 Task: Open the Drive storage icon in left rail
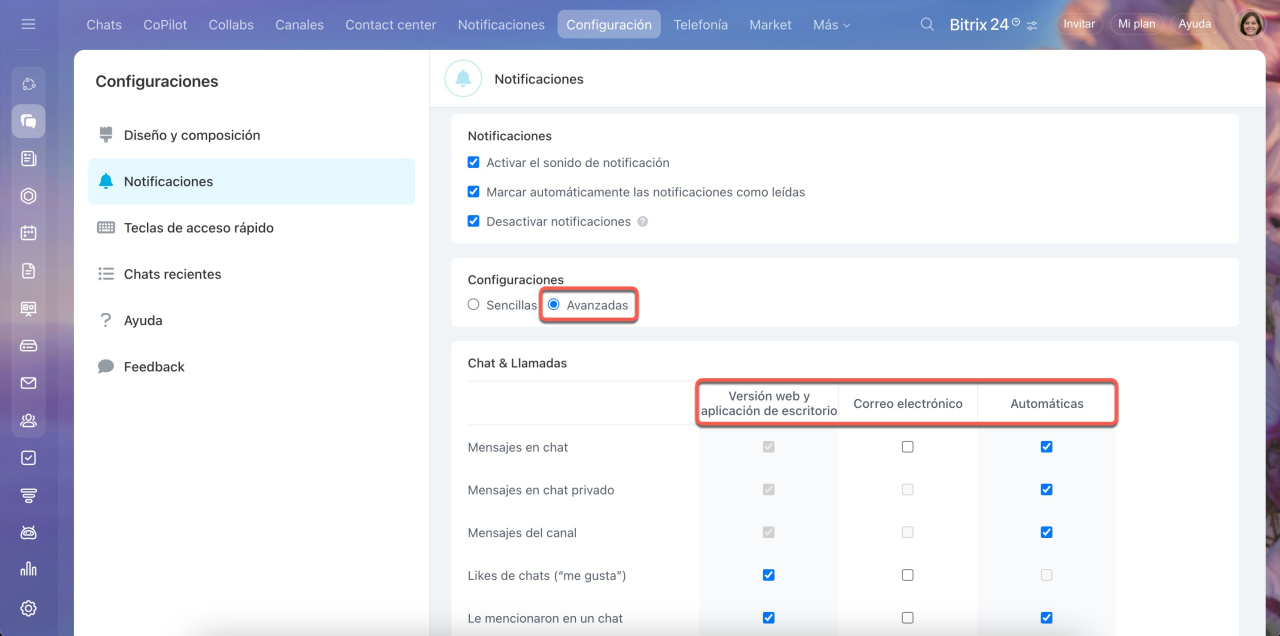tap(28, 346)
